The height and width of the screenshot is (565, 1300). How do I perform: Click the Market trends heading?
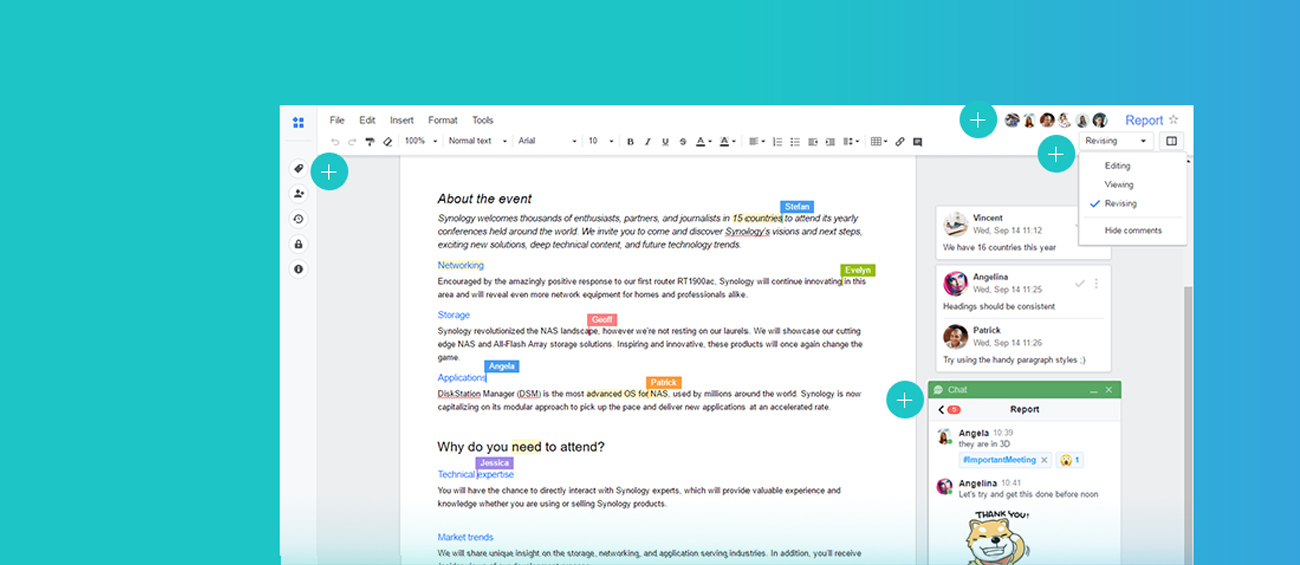[x=465, y=538]
